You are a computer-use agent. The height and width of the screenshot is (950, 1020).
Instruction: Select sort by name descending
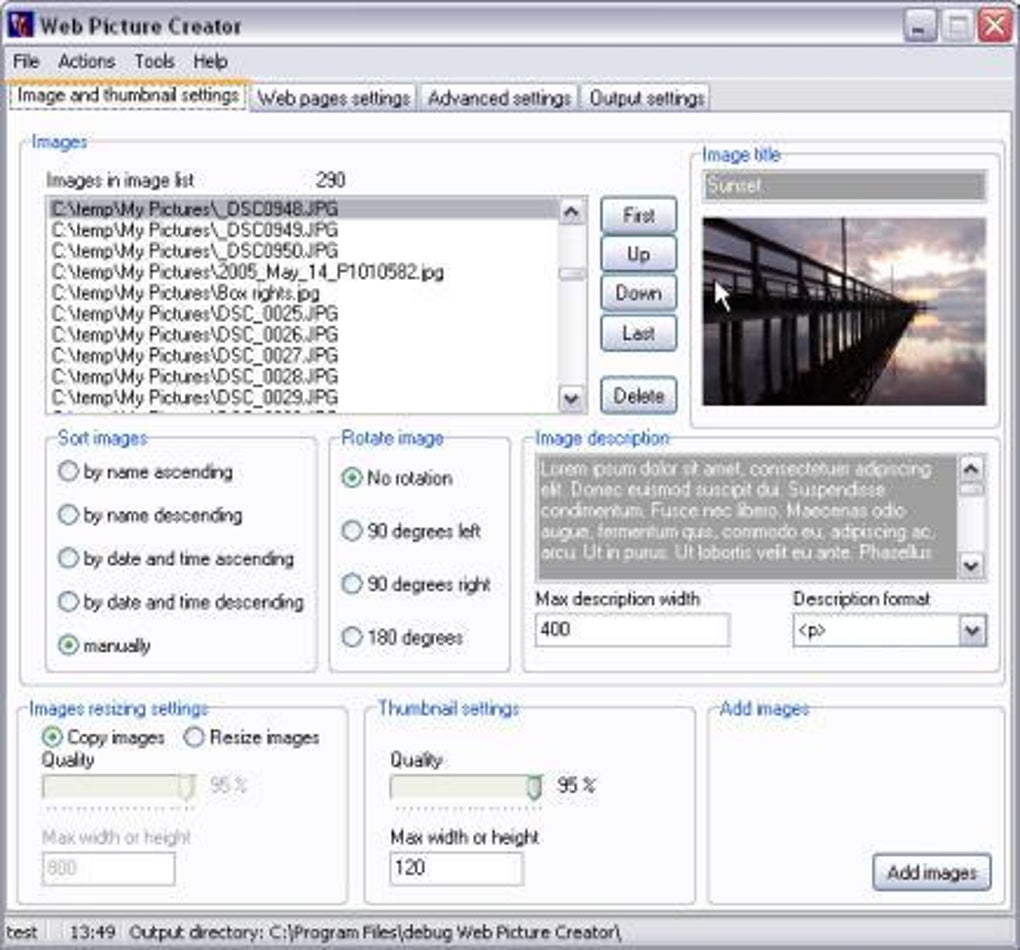pos(150,515)
